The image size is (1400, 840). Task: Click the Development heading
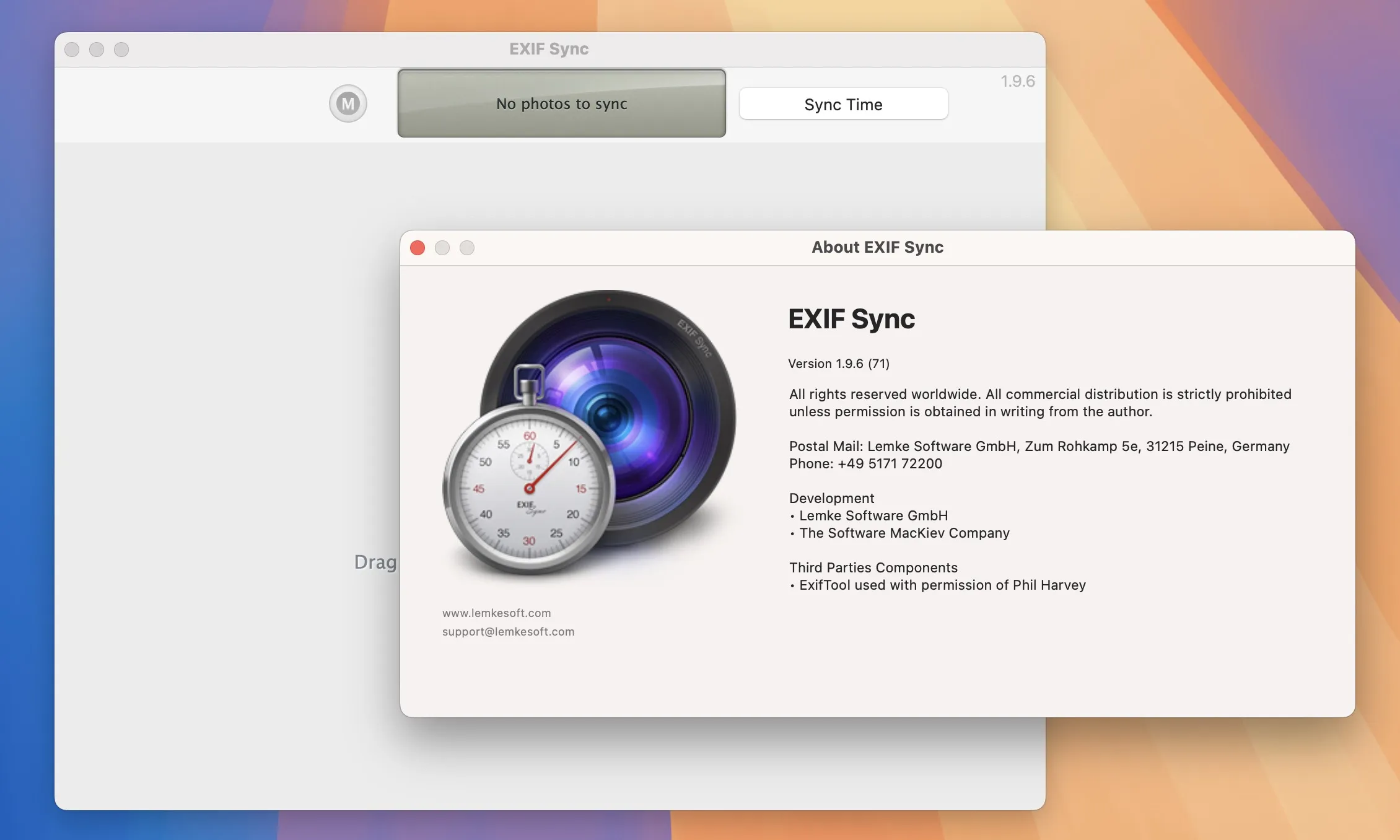tap(831, 498)
